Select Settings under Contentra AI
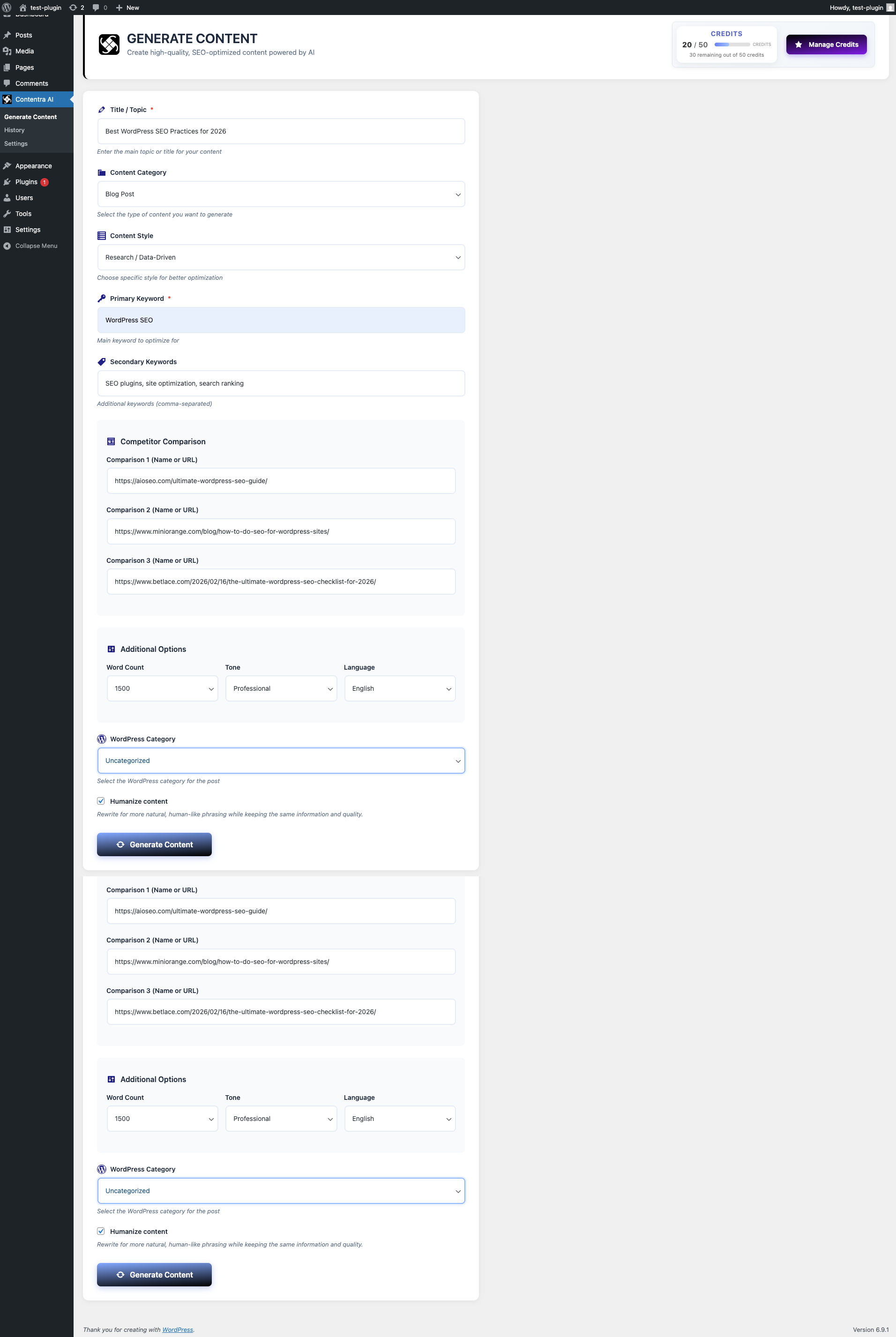 point(15,143)
